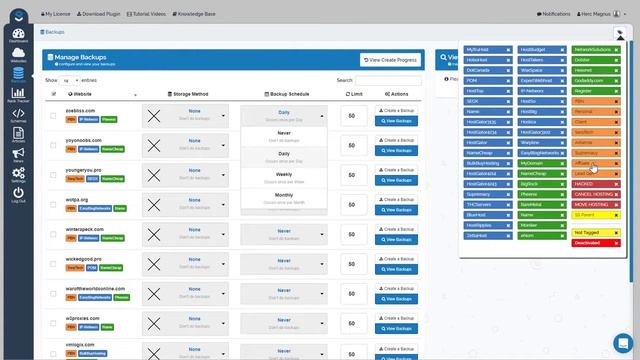Focus the Search input field

click(388, 80)
